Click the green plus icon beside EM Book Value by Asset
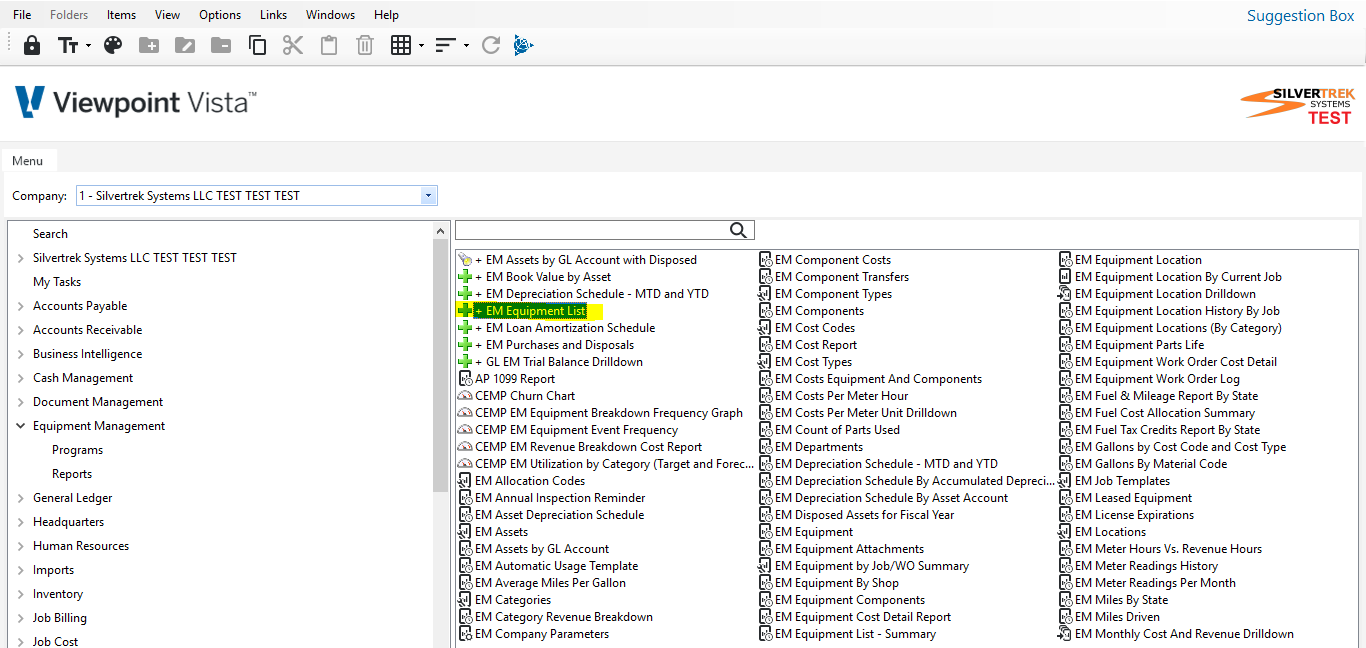Screen dimensions: 1366x648 464,277
